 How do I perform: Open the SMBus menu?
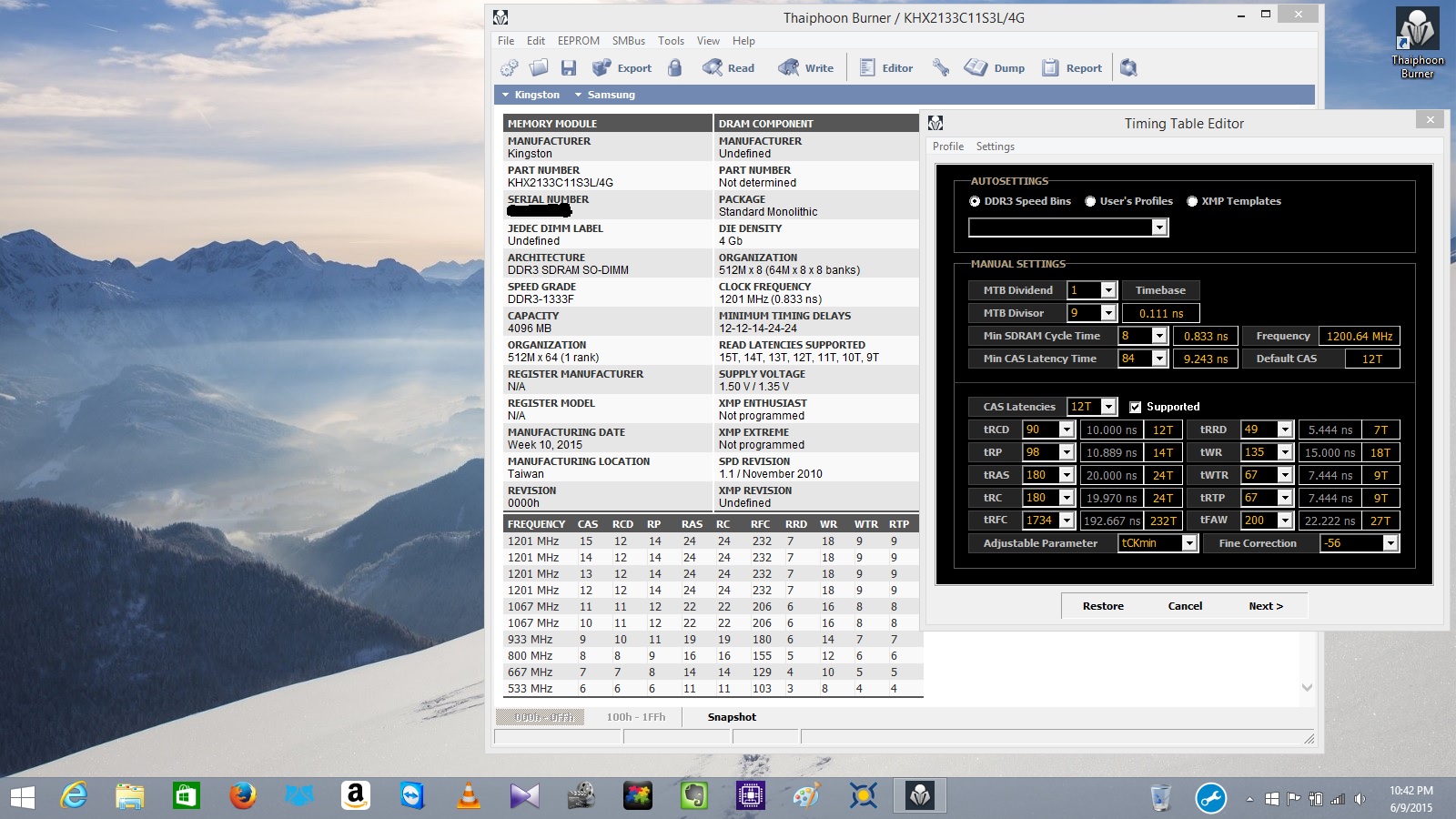coord(629,41)
